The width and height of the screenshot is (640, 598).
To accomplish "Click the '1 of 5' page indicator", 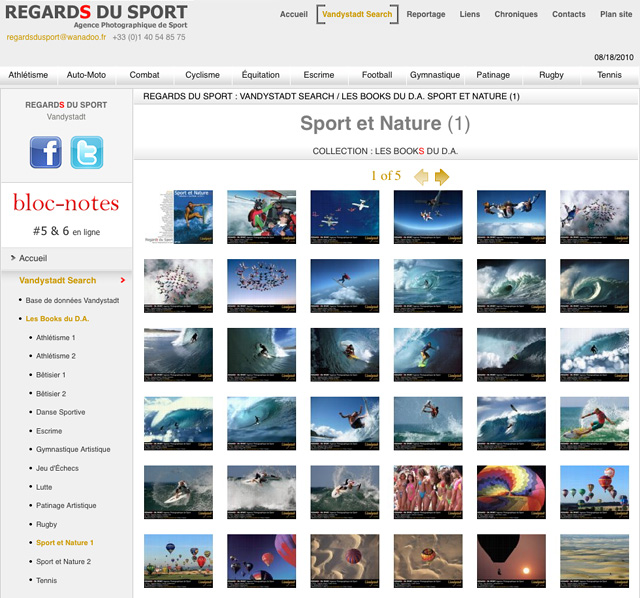I will point(386,176).
